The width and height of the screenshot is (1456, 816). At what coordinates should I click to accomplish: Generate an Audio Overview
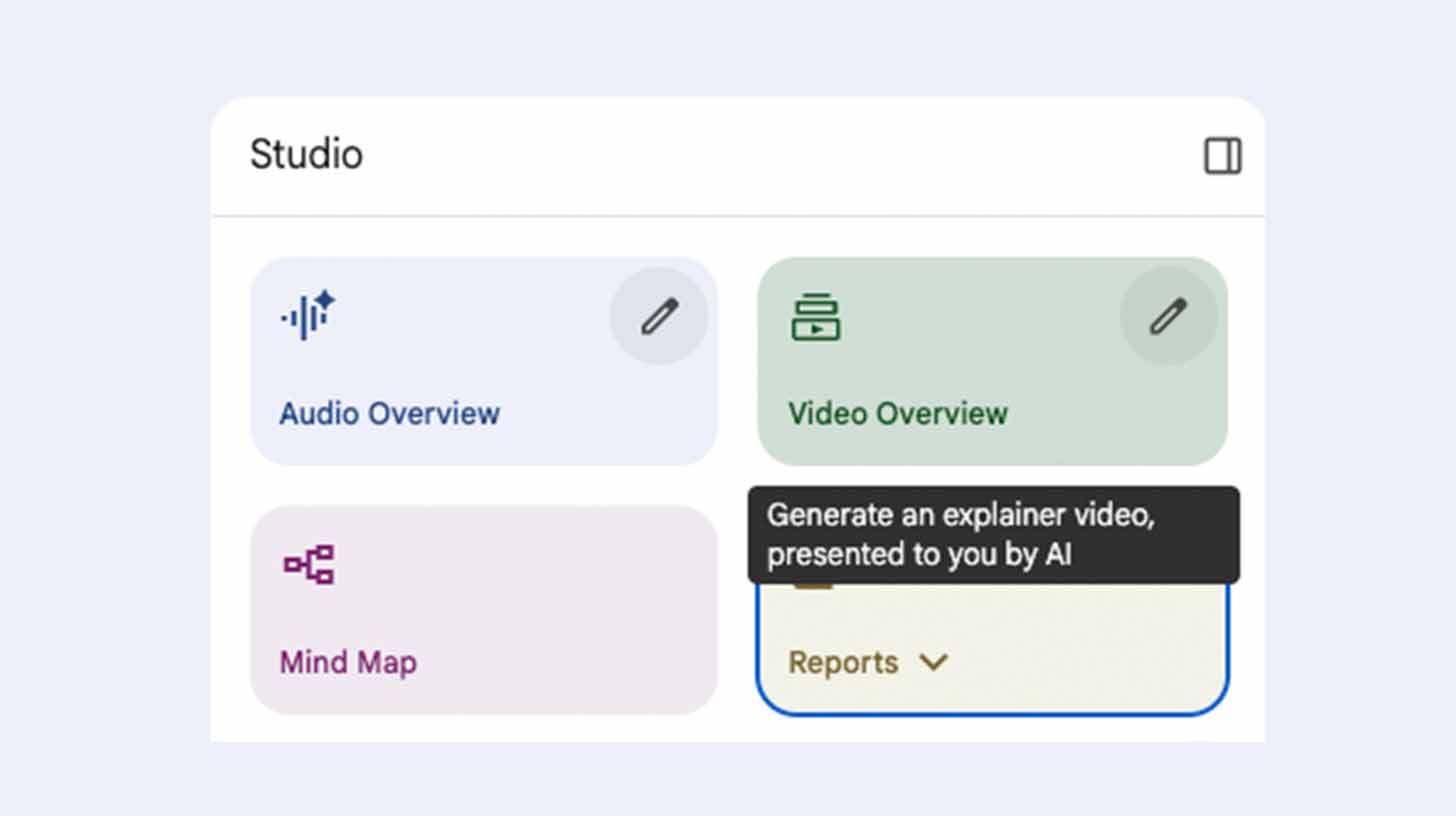pyautogui.click(x=484, y=361)
